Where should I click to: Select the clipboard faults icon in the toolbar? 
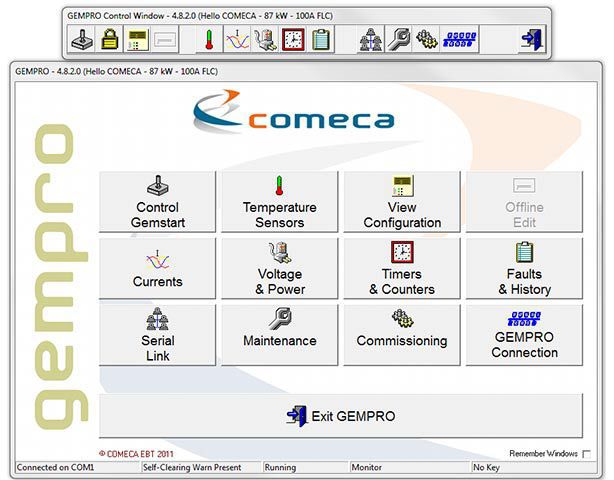click(321, 39)
